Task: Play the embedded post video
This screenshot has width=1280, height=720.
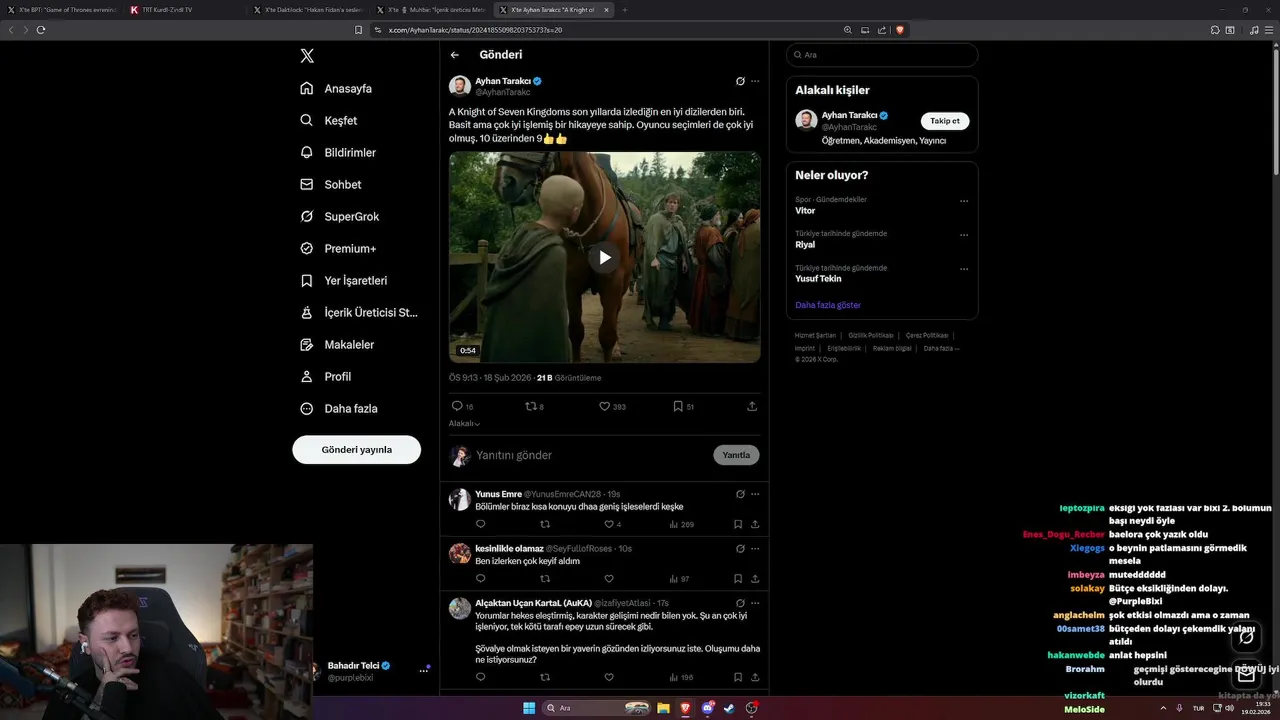Action: [x=605, y=257]
